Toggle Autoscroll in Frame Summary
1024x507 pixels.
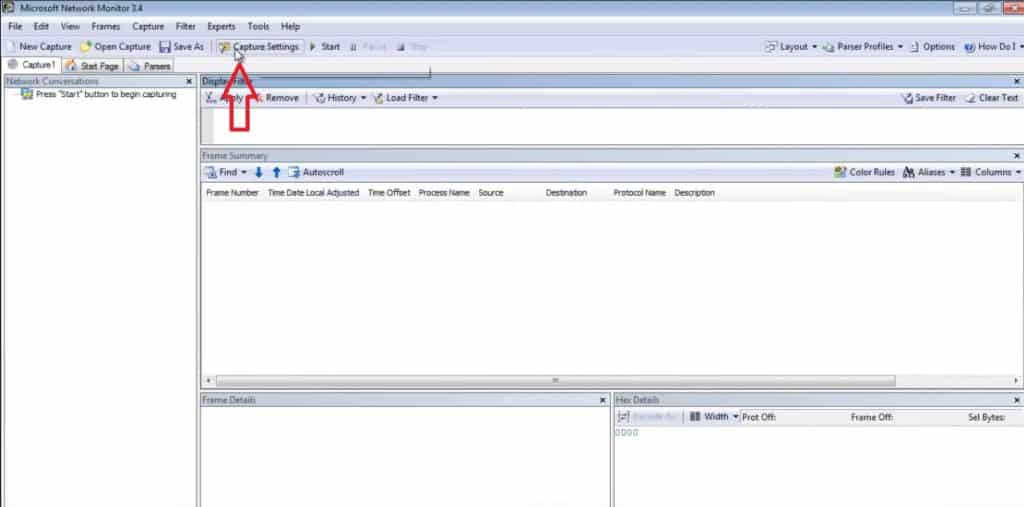316,172
